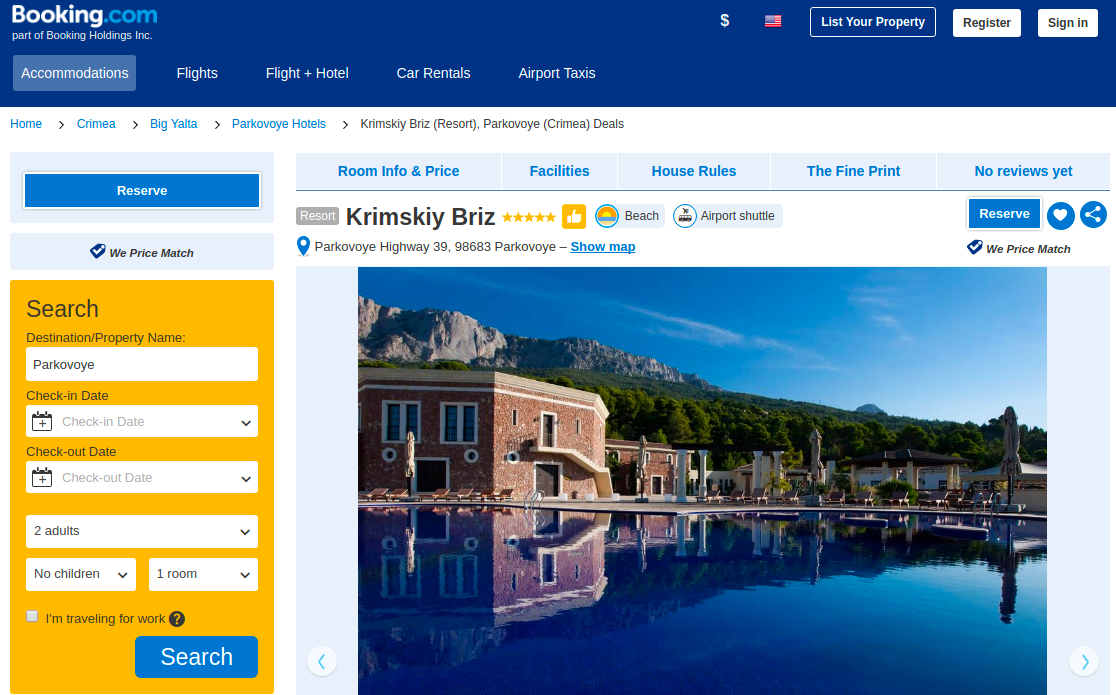This screenshot has width=1116, height=695.
Task: Click the check-out calendar icon
Action: point(42,477)
